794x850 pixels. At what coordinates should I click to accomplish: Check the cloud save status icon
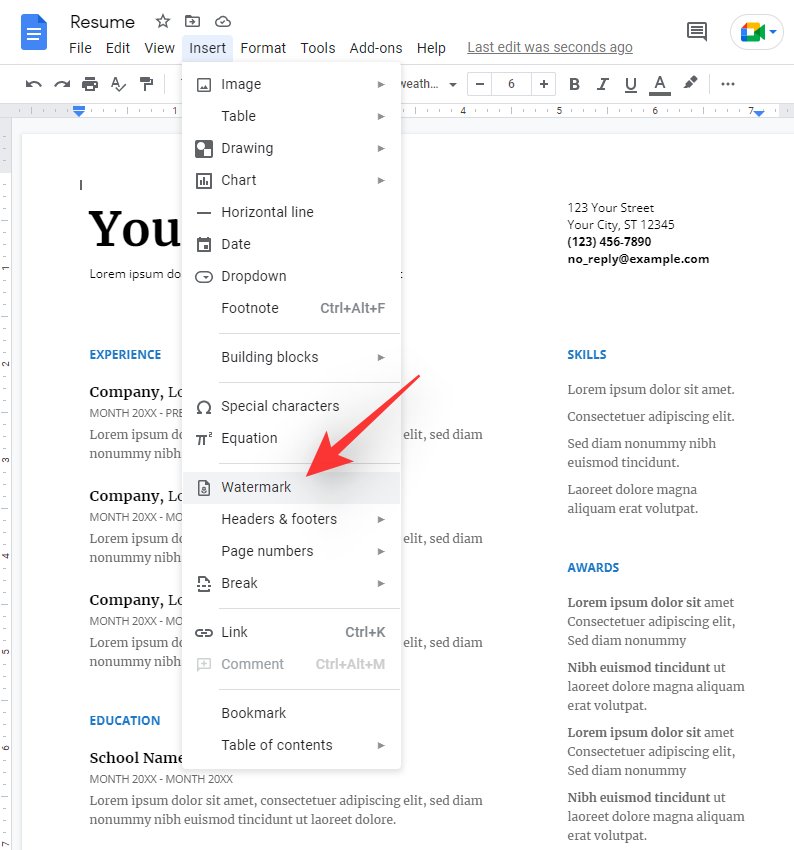pyautogui.click(x=223, y=22)
